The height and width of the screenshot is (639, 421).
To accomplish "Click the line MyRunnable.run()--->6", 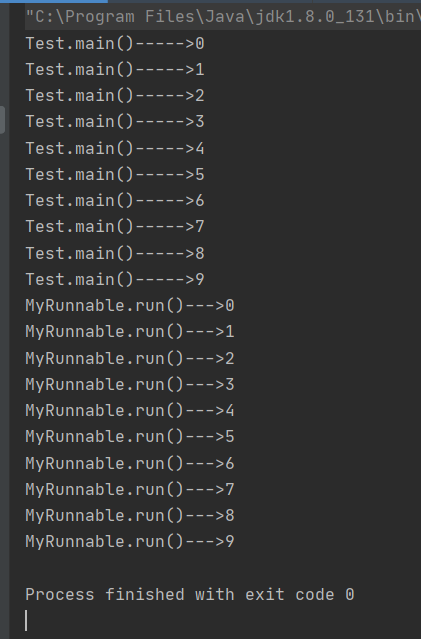I will [130, 464].
